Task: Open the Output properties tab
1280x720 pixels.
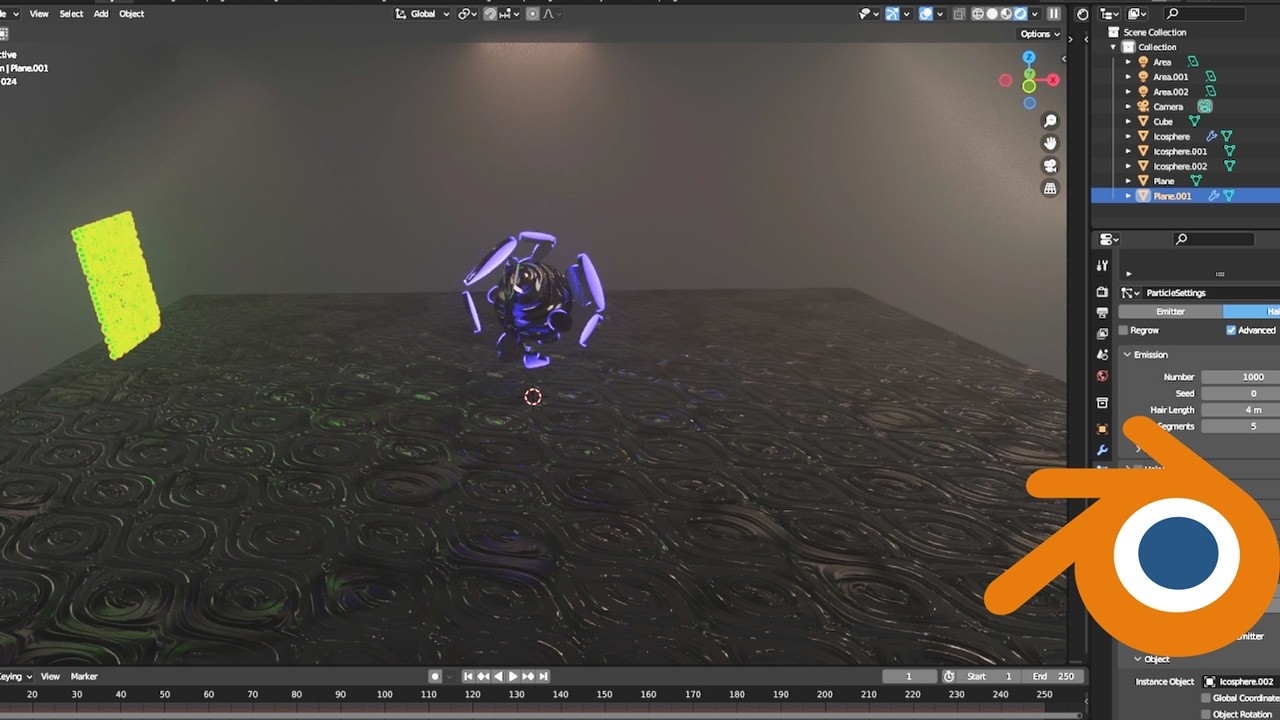Action: coord(1102,313)
